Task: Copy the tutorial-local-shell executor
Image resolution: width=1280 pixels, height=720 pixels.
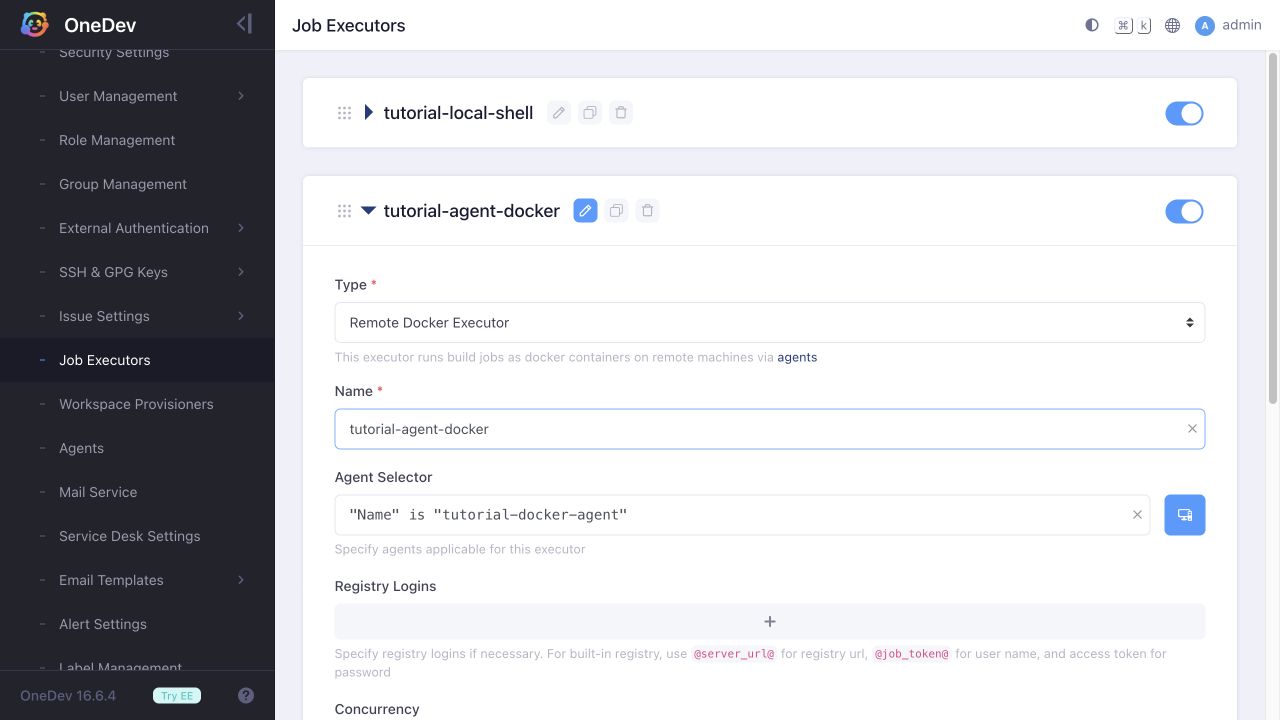Action: click(590, 113)
